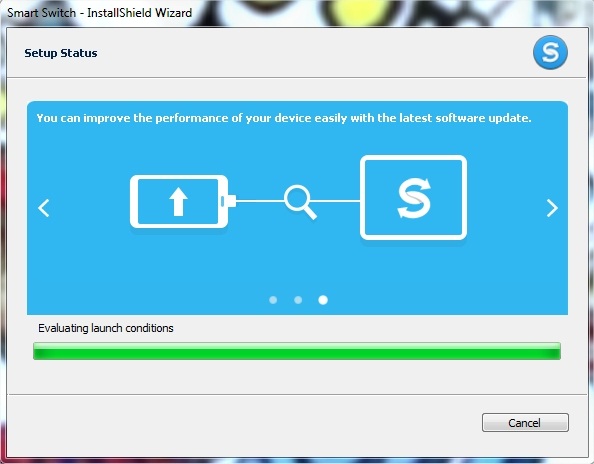Click the blue slideshow banner background
Screen dimensions: 594x464
[x=297, y=265]
